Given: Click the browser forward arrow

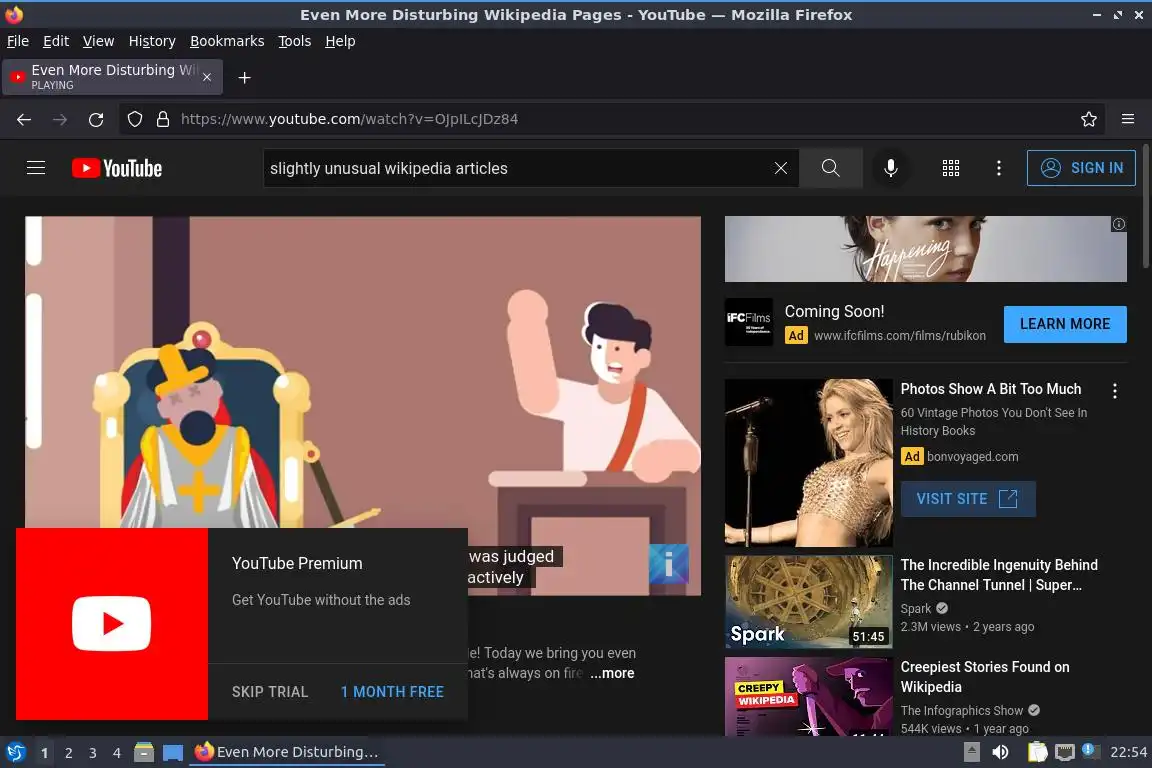Looking at the screenshot, I should pos(60,119).
